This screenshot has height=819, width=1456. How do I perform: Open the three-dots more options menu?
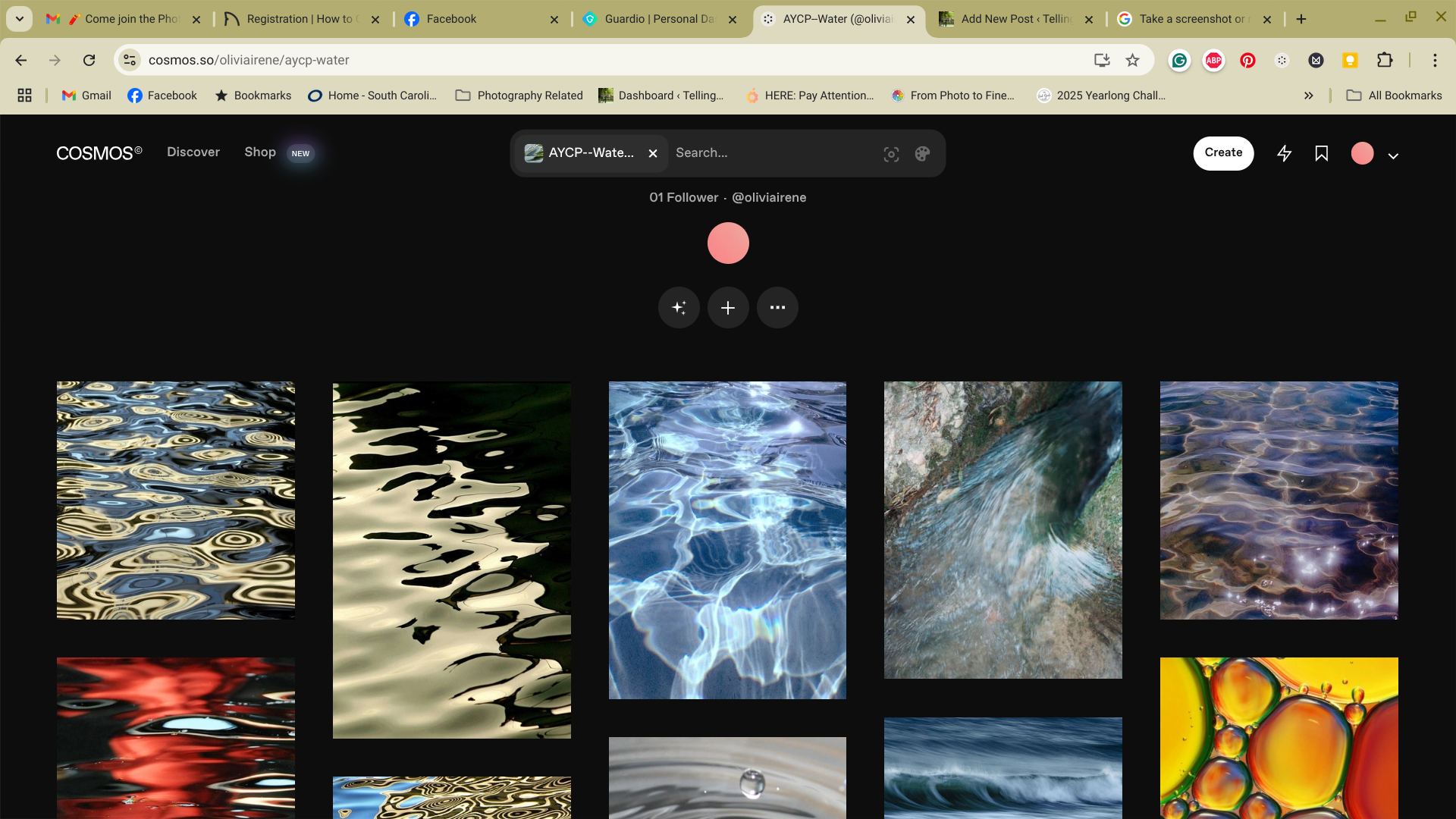click(x=777, y=308)
